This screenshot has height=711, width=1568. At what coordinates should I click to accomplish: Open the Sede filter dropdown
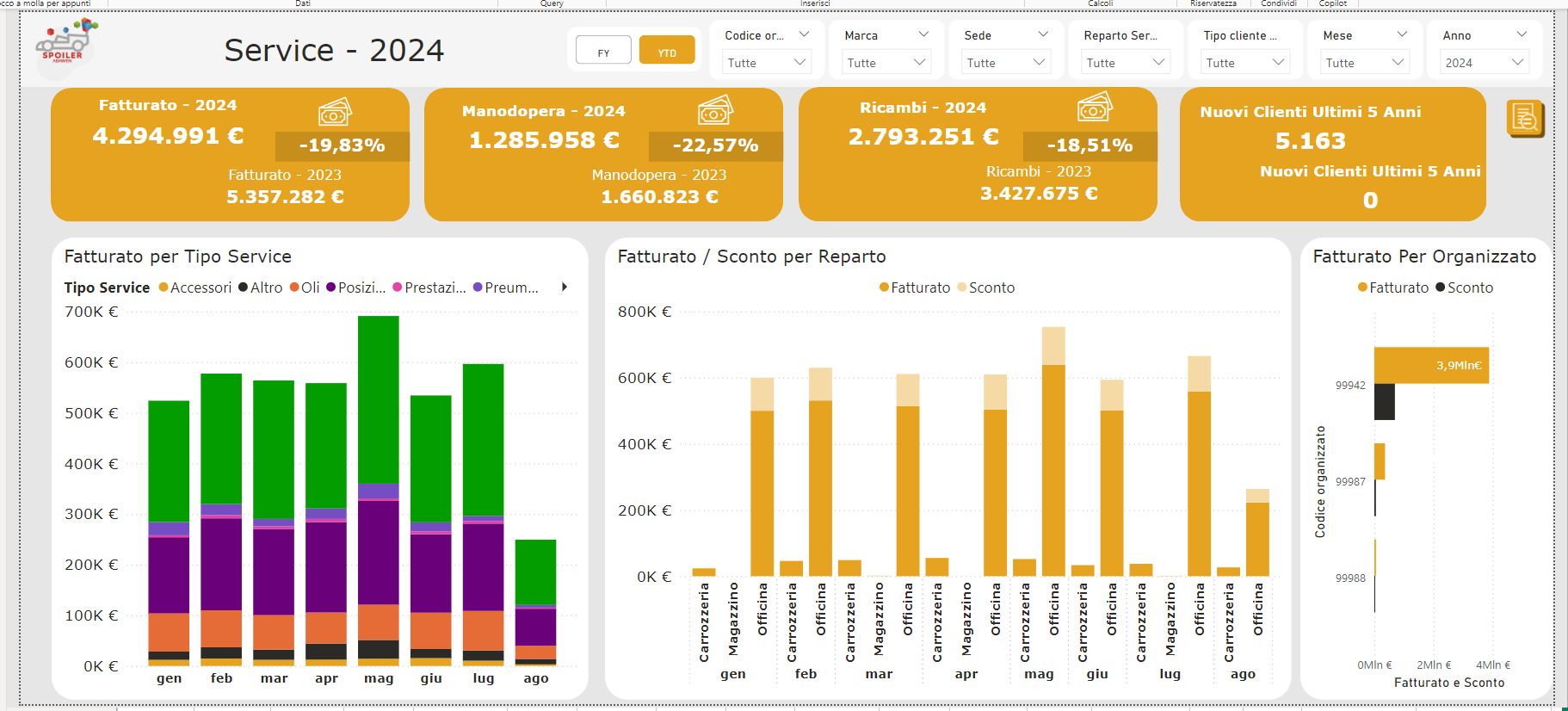pos(1007,62)
